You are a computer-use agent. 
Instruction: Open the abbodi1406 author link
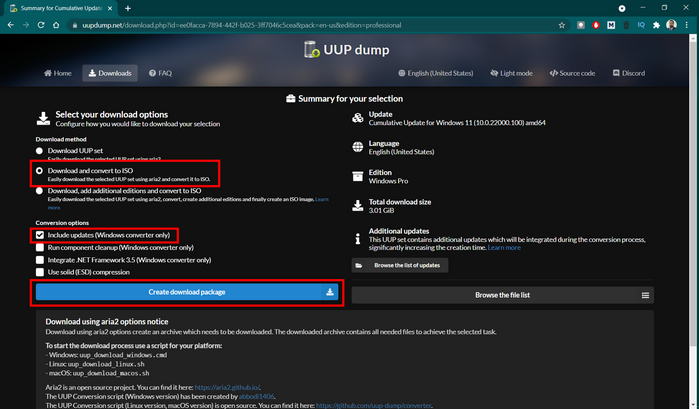coord(256,397)
